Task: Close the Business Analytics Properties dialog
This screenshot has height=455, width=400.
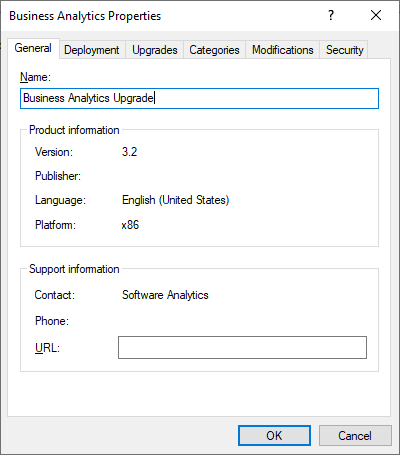Action: click(376, 15)
